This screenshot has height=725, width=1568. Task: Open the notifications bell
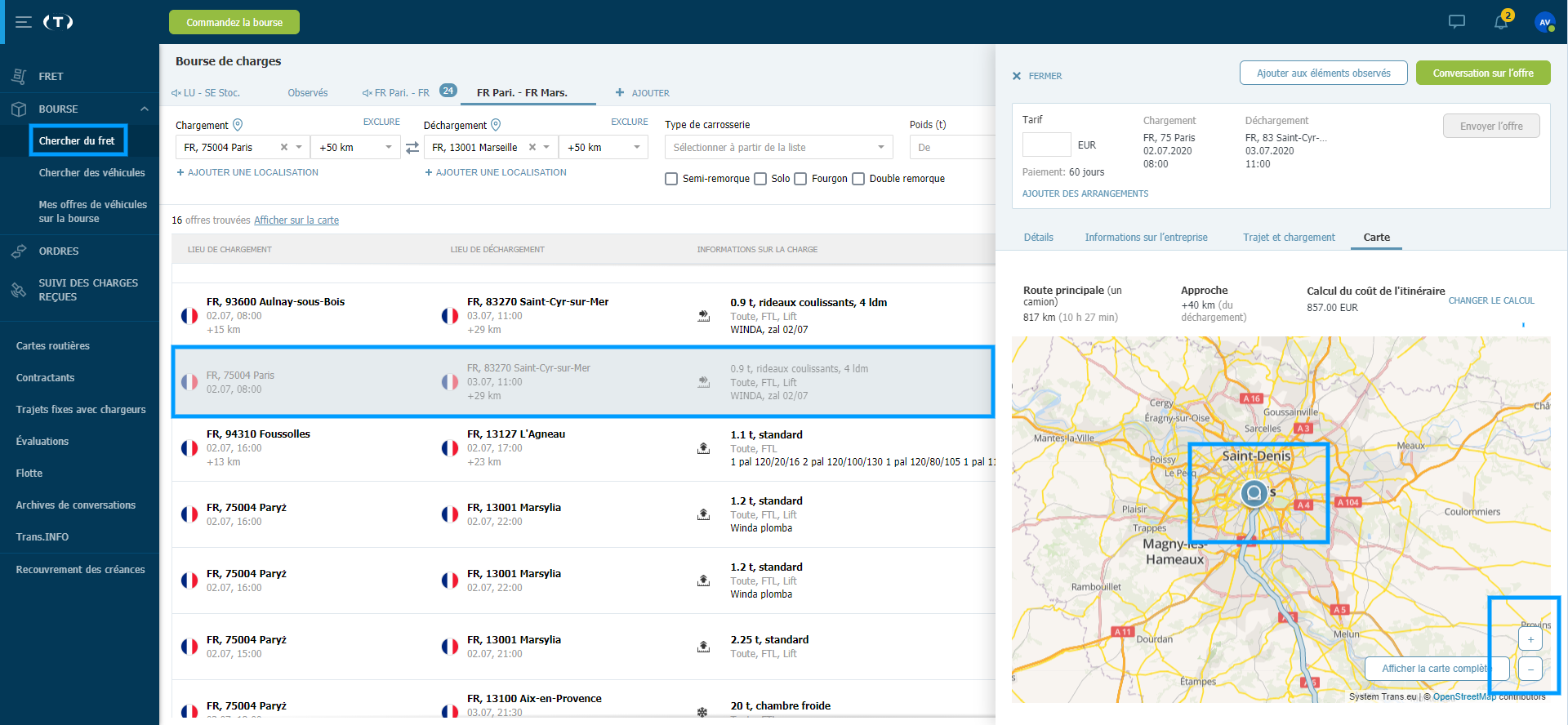1501,22
